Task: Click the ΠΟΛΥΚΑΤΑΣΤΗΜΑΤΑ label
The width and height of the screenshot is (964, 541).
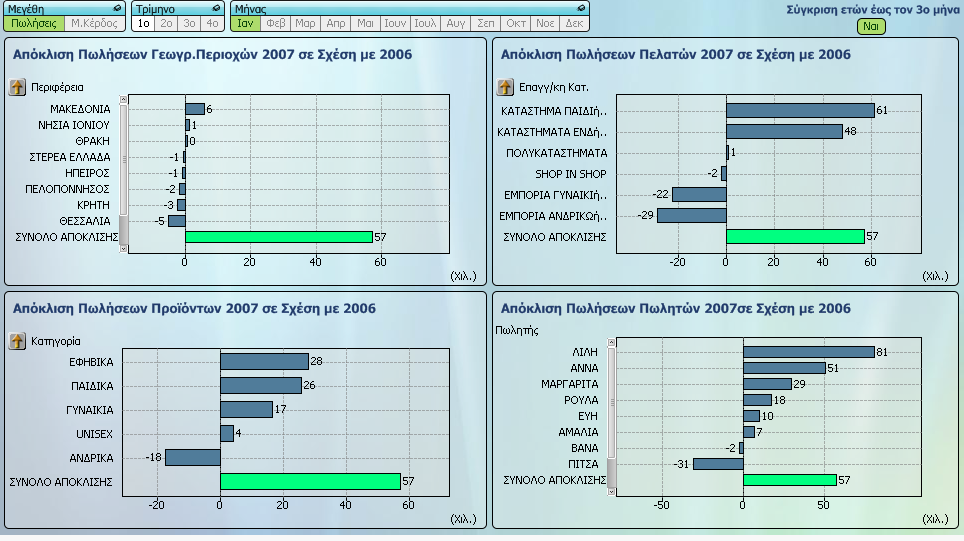Action: point(556,153)
